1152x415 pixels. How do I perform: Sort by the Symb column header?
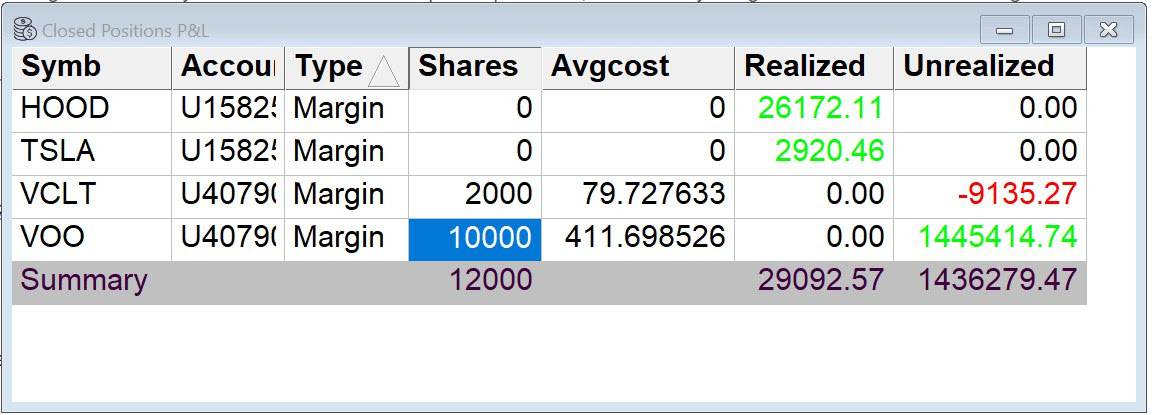coord(91,67)
